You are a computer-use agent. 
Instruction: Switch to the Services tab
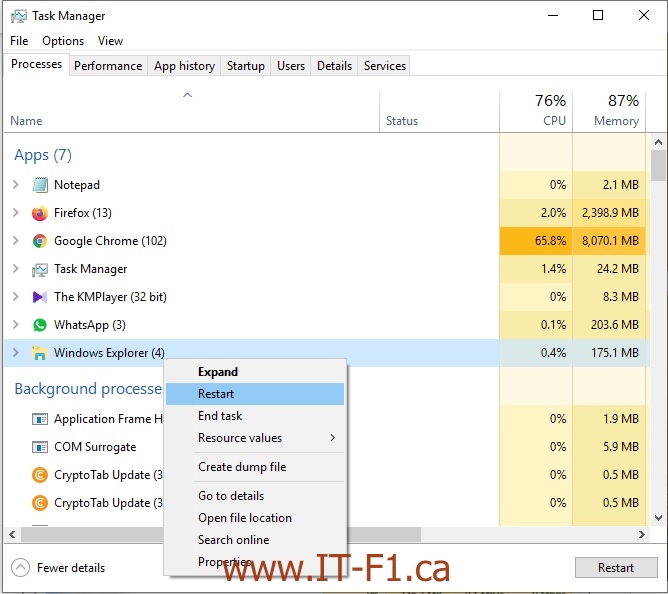pos(385,66)
